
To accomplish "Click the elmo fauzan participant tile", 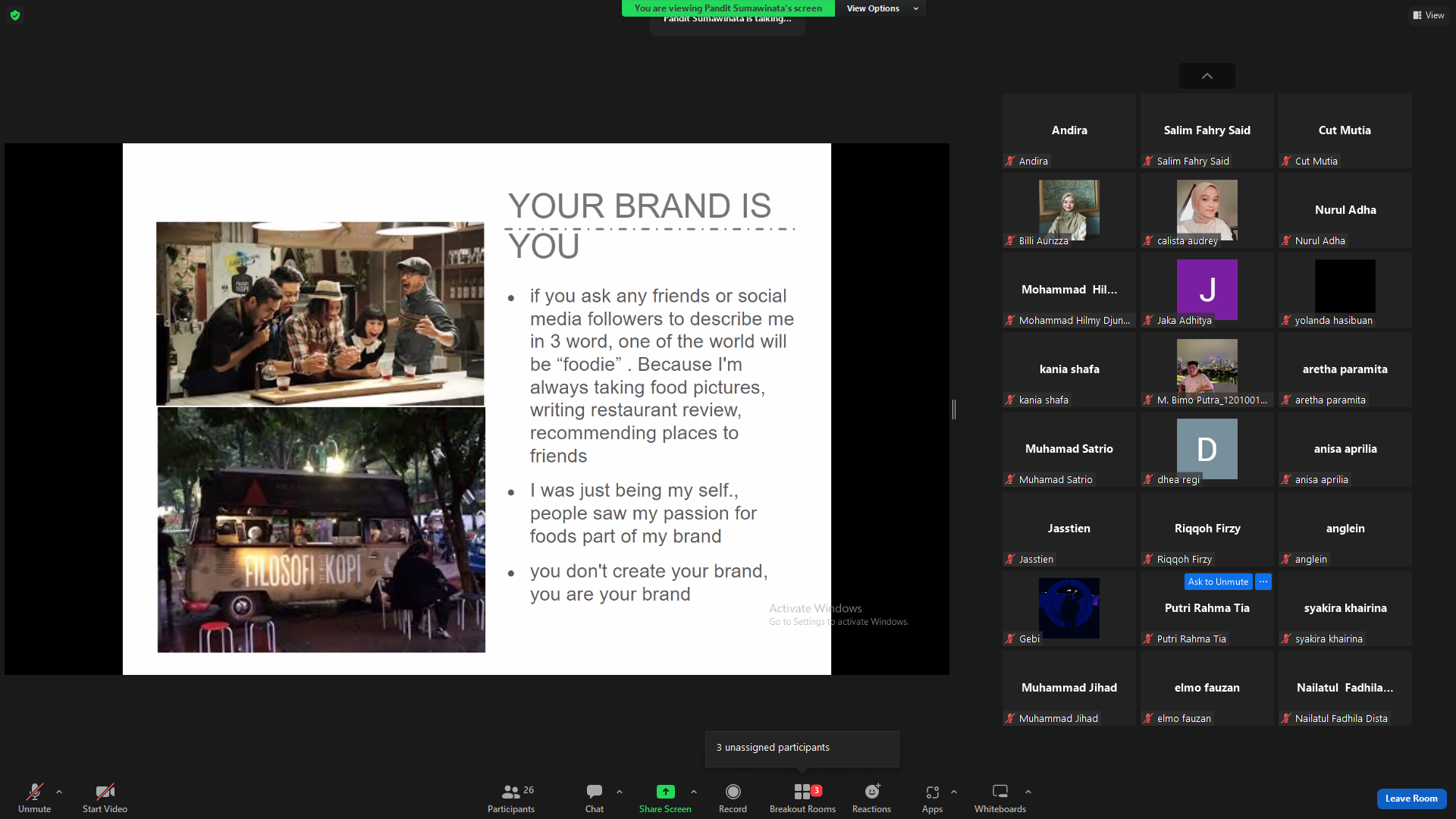I will click(x=1207, y=689).
